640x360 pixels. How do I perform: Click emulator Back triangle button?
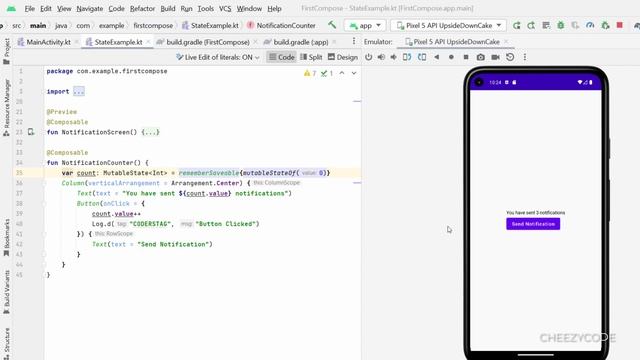click(x=437, y=57)
